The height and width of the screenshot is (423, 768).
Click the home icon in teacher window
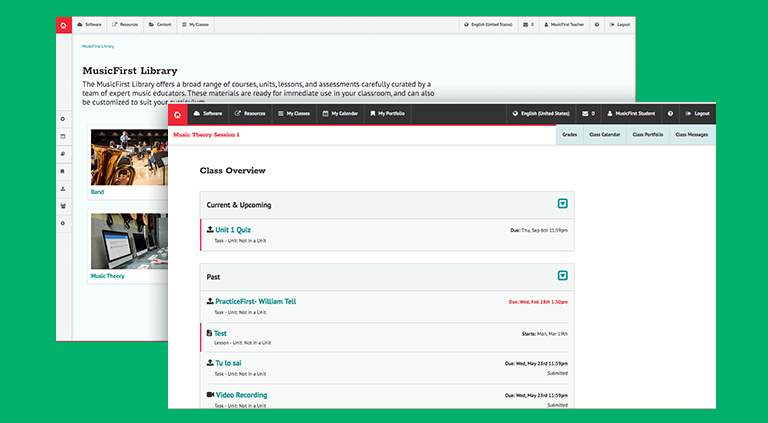point(63,24)
